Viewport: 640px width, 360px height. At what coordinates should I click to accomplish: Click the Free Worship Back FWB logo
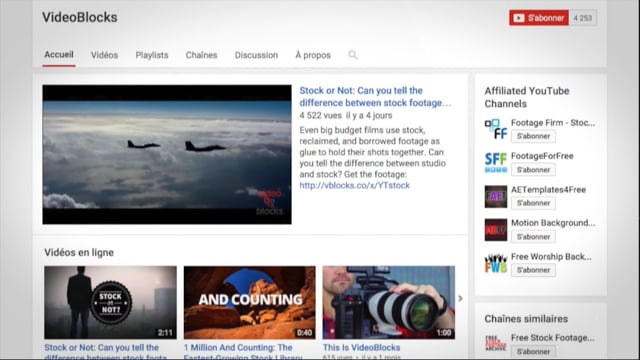pos(496,263)
